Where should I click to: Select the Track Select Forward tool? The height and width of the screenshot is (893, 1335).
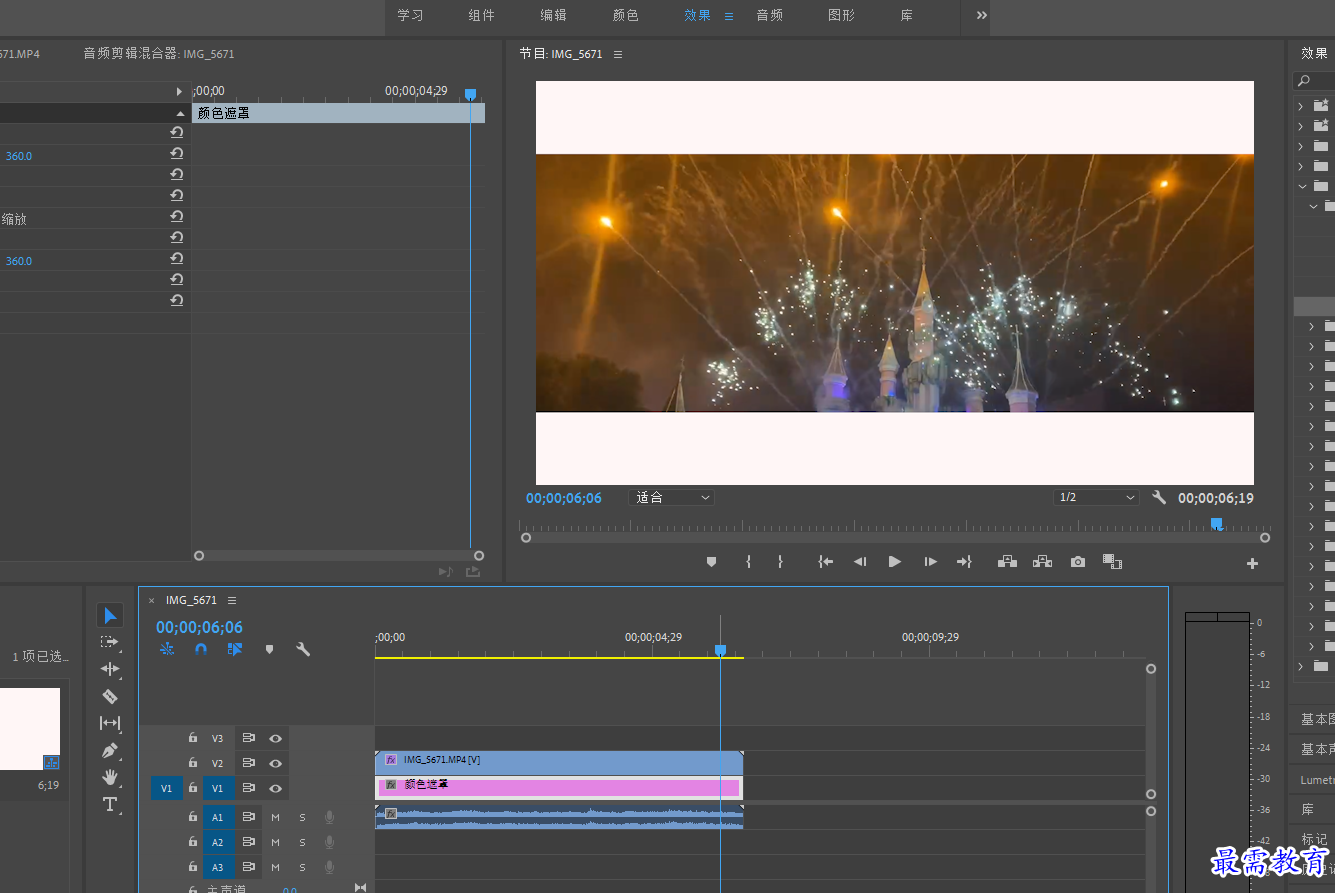pyautogui.click(x=110, y=642)
